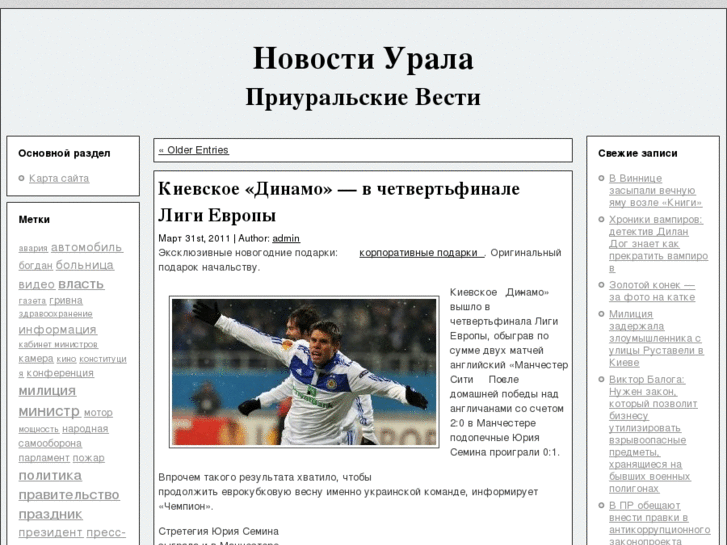Click the Основной раздел heading

click(x=64, y=154)
